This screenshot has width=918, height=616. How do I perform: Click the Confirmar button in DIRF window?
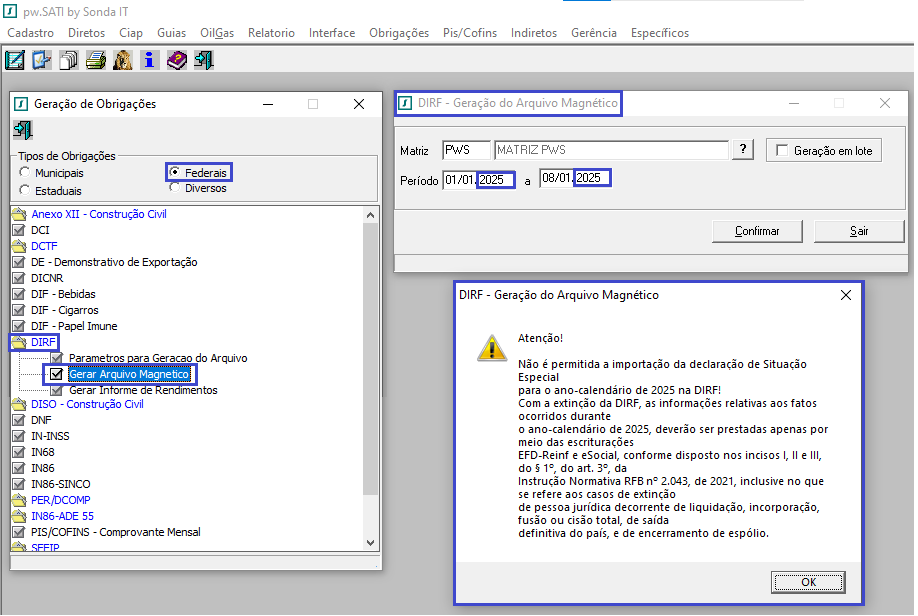(x=757, y=231)
